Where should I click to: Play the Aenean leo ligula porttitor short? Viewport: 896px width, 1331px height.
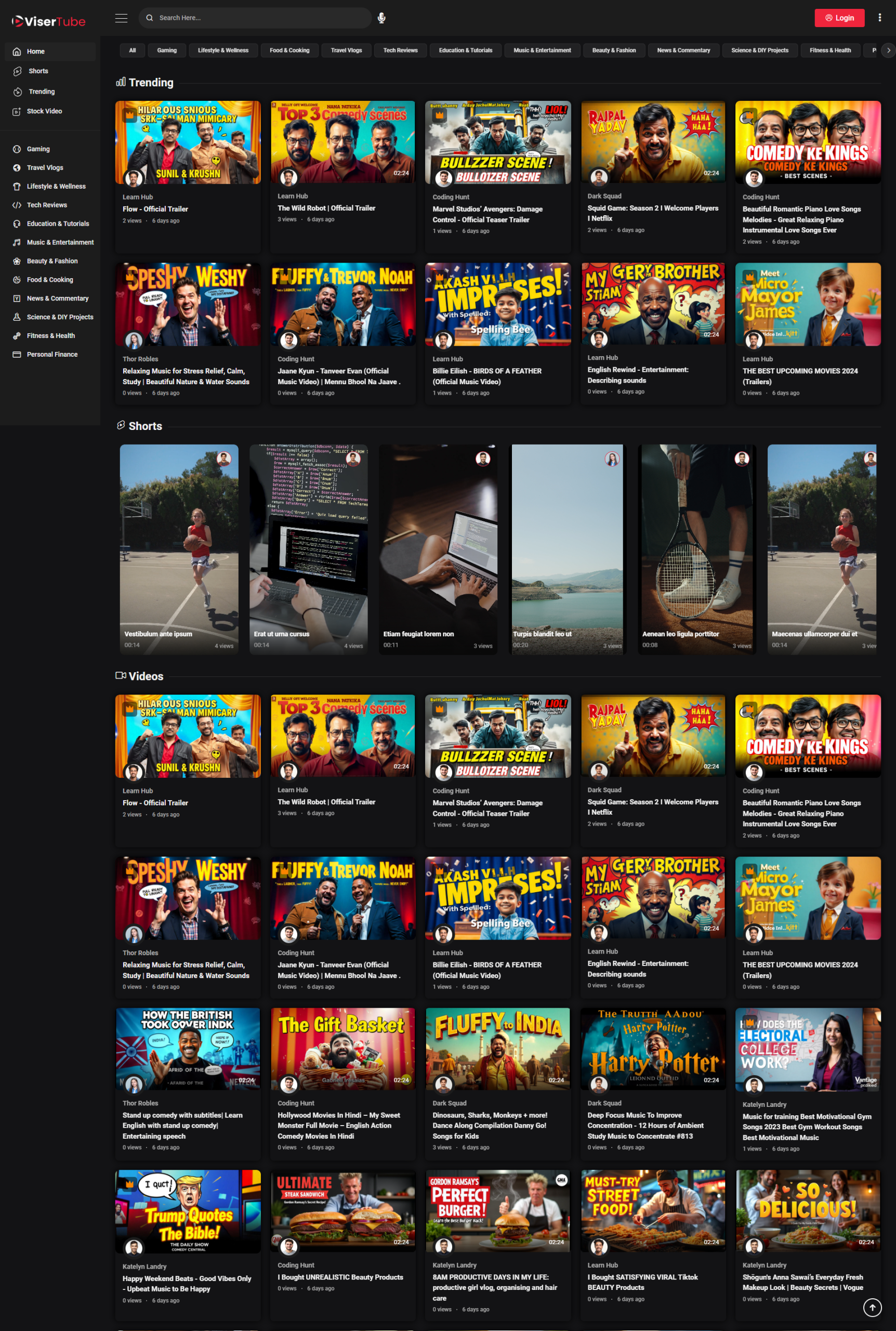(x=696, y=549)
